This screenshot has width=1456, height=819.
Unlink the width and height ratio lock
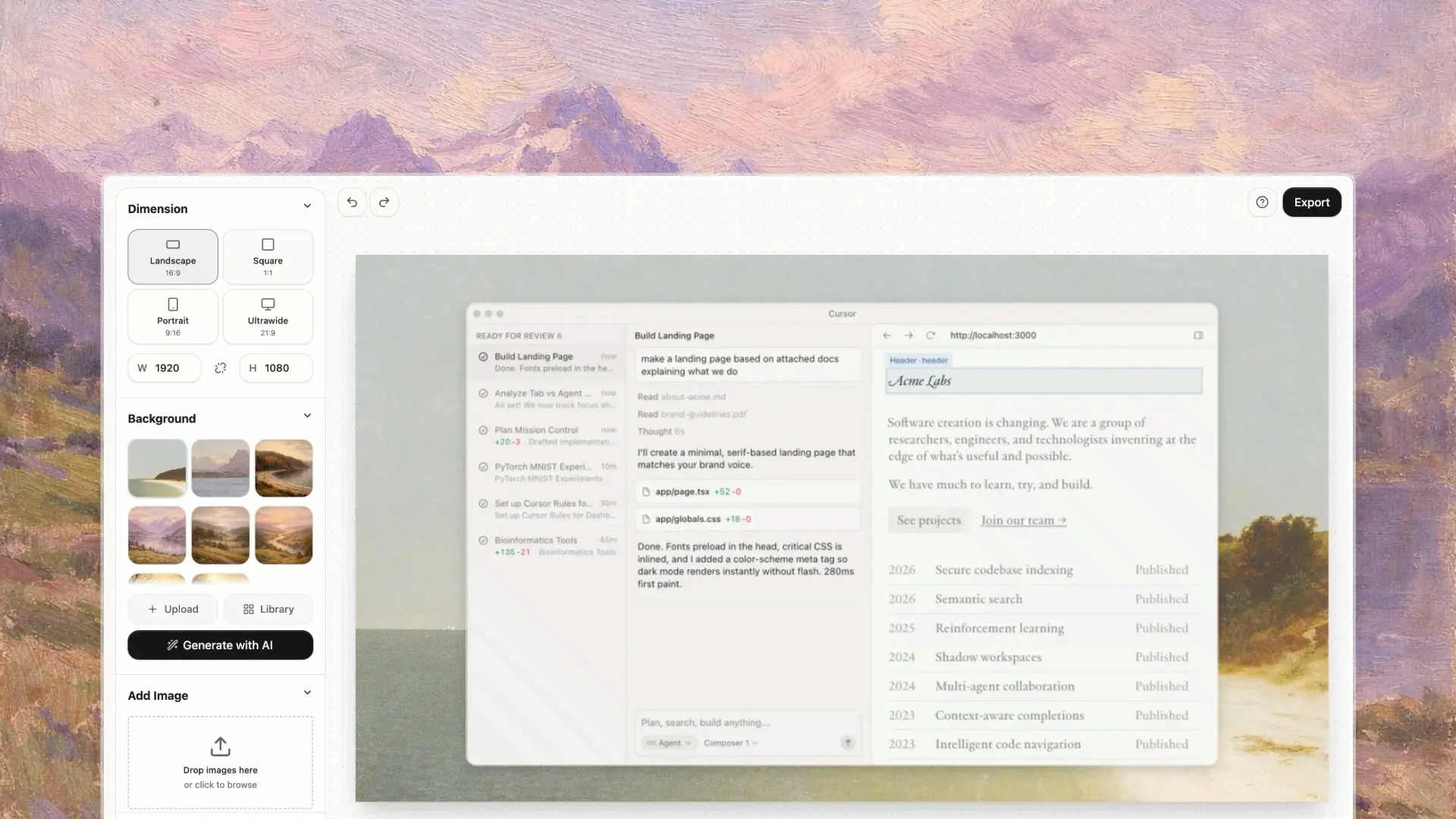(x=220, y=368)
